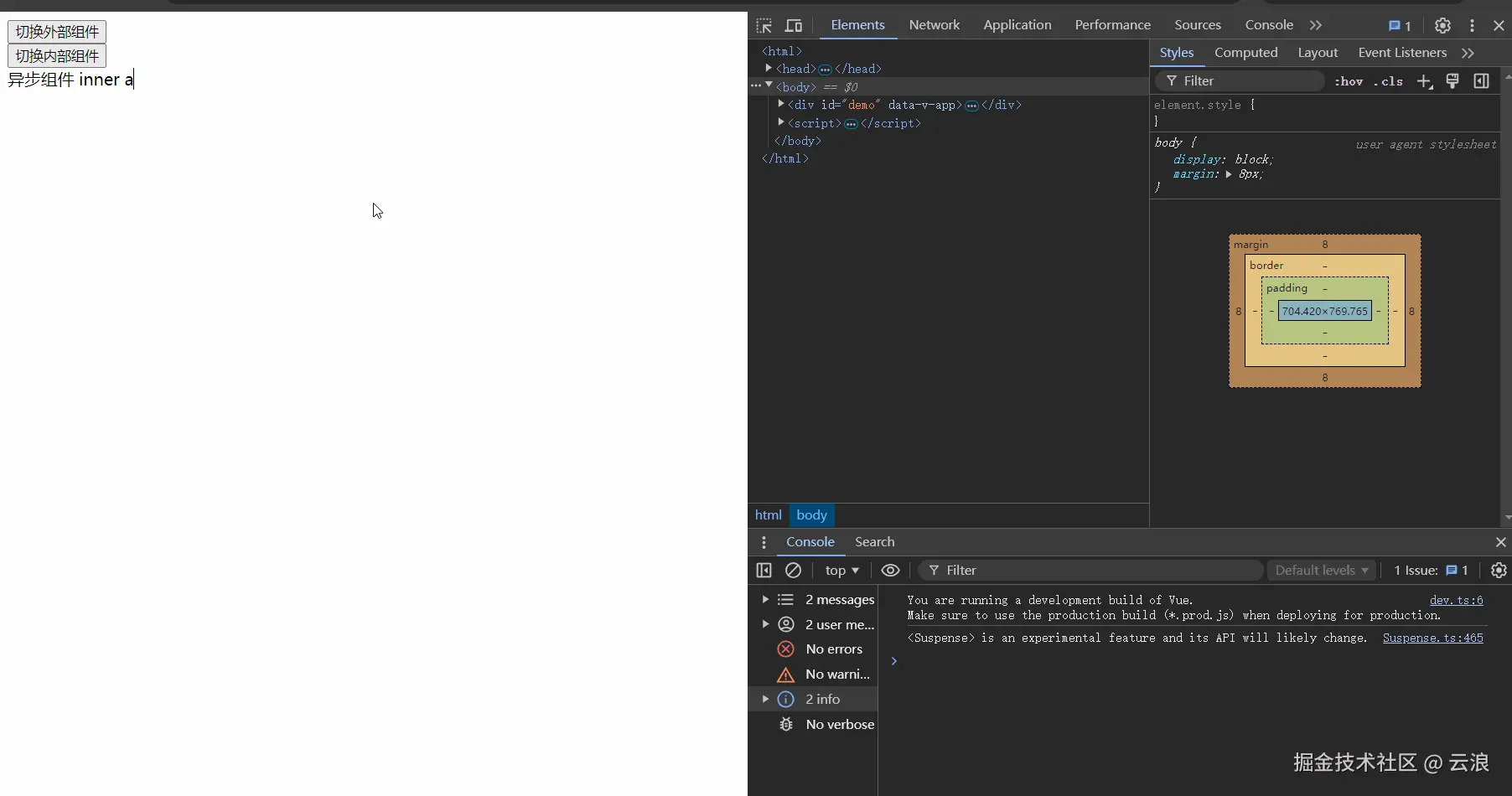1512x796 pixels.
Task: Add a new style rule with plus icon
Action: coord(1424,80)
